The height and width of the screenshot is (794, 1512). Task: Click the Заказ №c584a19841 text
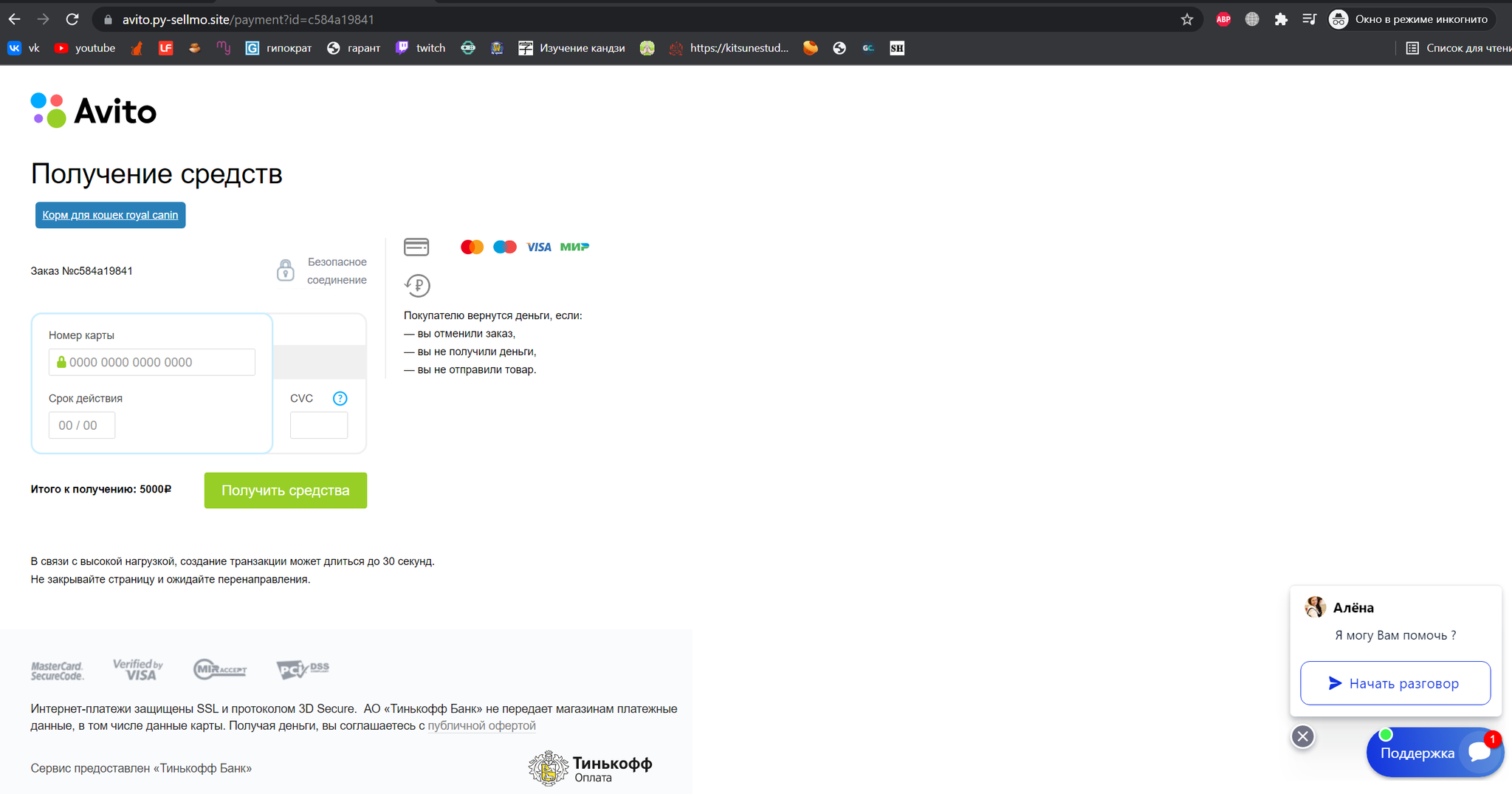point(82,271)
